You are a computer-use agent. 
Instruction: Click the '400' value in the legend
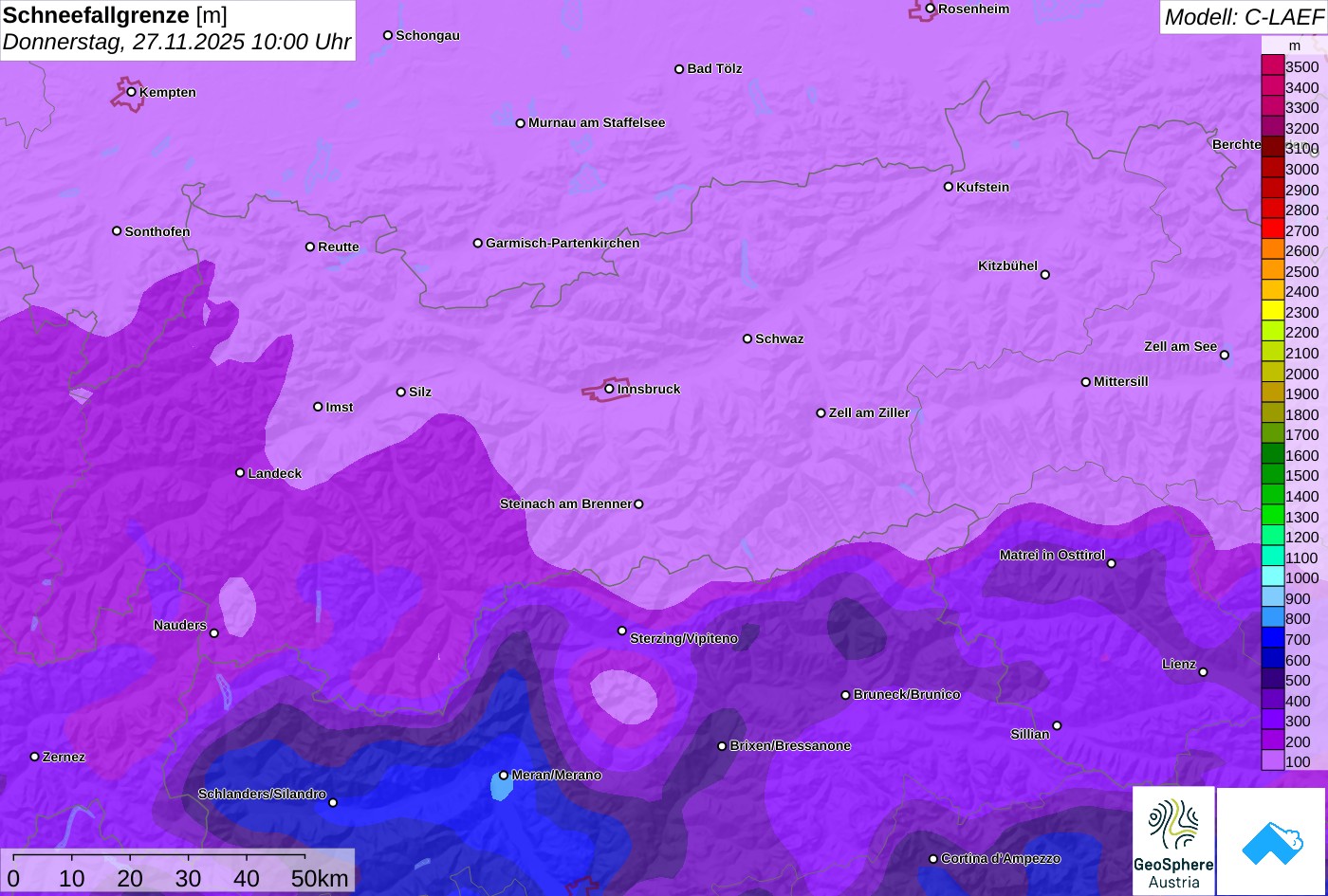tap(1299, 701)
